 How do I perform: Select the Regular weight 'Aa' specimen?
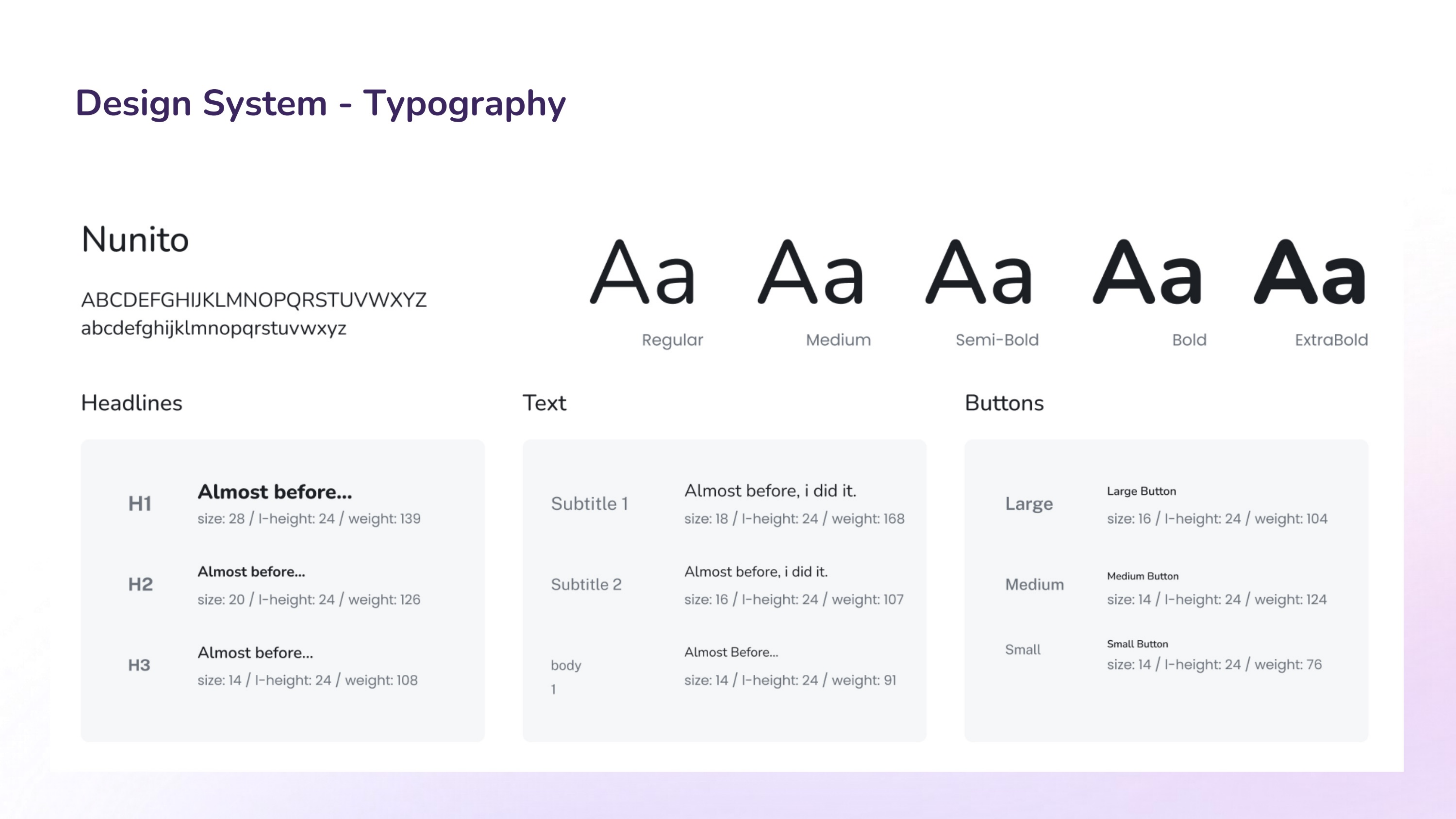642,272
